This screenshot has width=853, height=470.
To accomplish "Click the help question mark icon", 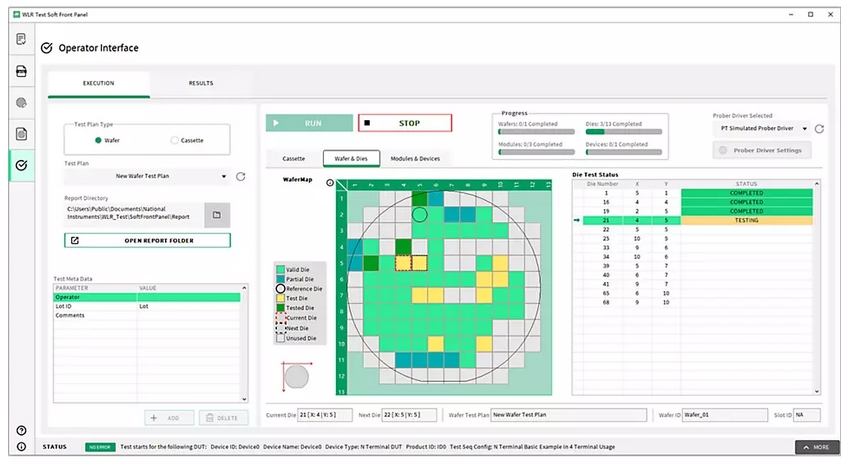I will pos(21,430).
